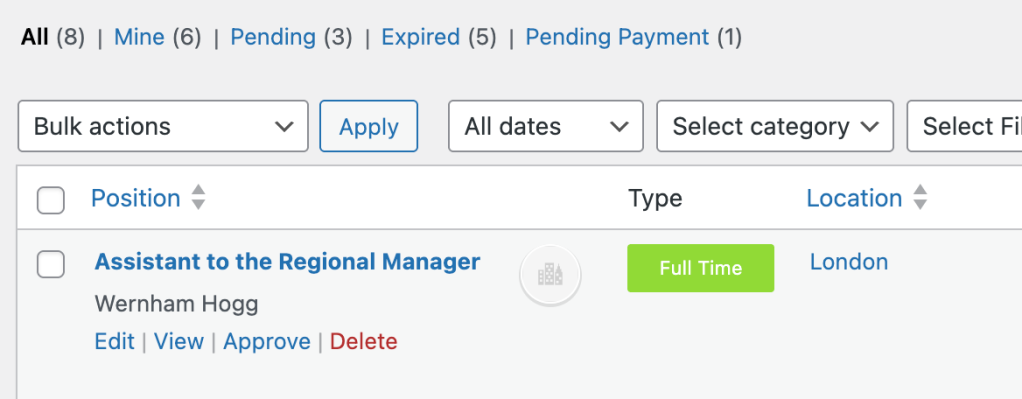This screenshot has width=1022, height=399.
Task: Click the Apply button
Action: coord(368,126)
